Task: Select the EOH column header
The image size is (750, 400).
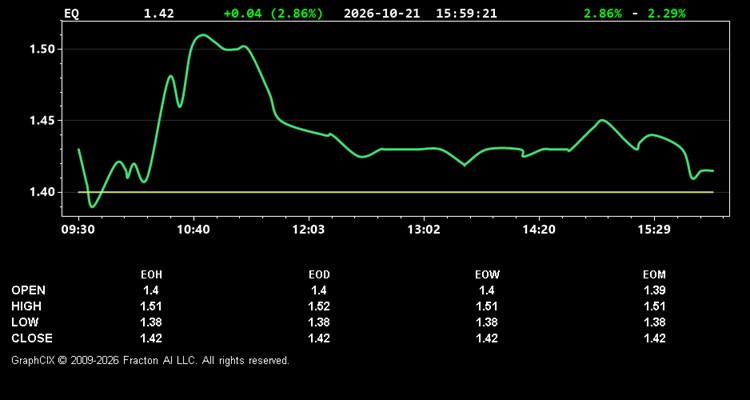Action: [x=151, y=275]
